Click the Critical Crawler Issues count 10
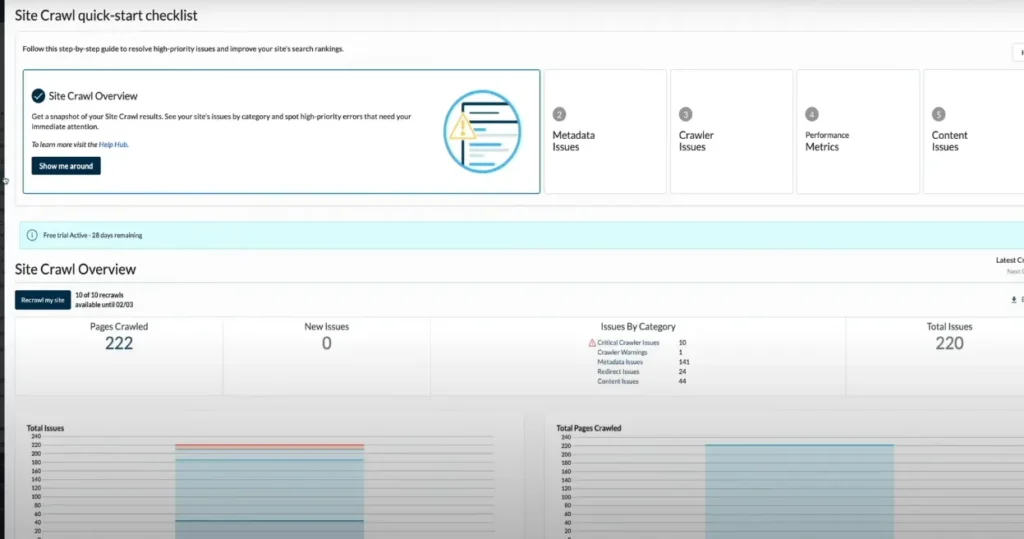Screen dimensions: 1024x539 point(682,342)
